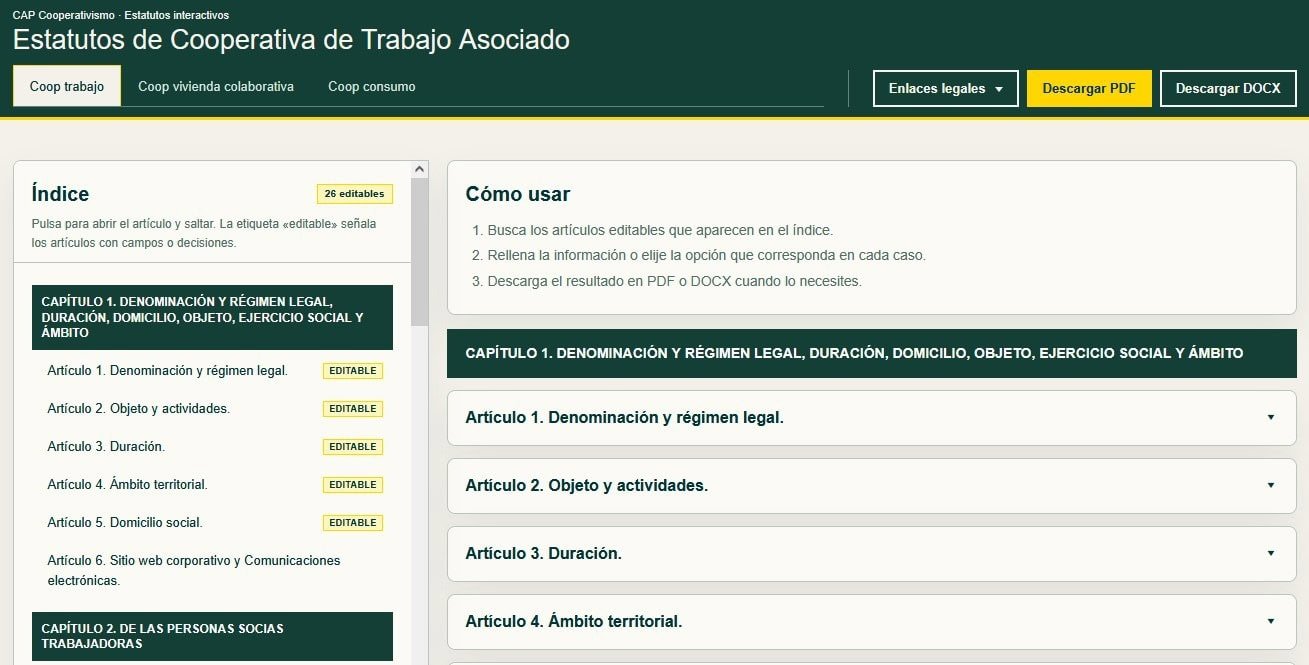Viewport: 1309px width, 665px height.
Task: Click the CAP Cooperativismo breadcrumb text
Action: click(120, 15)
